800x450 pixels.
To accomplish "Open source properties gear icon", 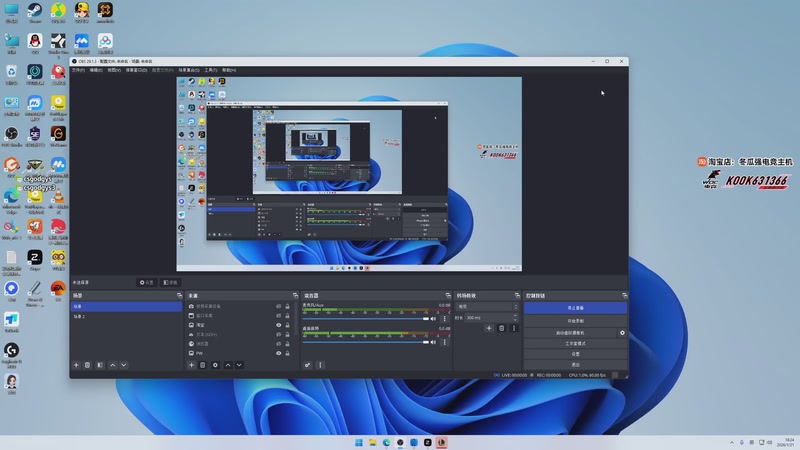I will coord(215,365).
